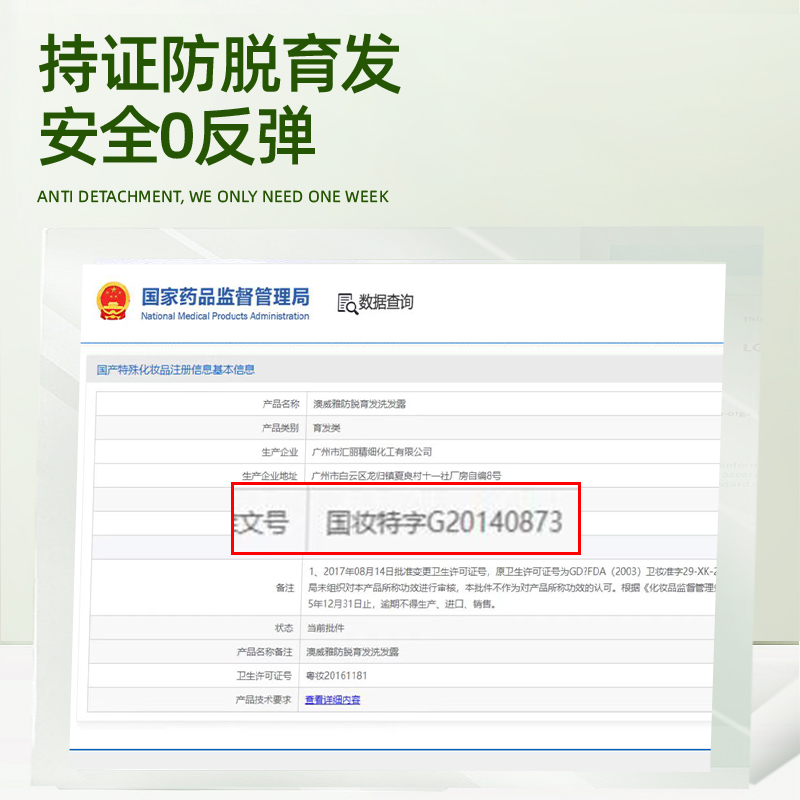
Task: Select 广州市汇丽精细化工有限公司 company name
Action: 372,452
